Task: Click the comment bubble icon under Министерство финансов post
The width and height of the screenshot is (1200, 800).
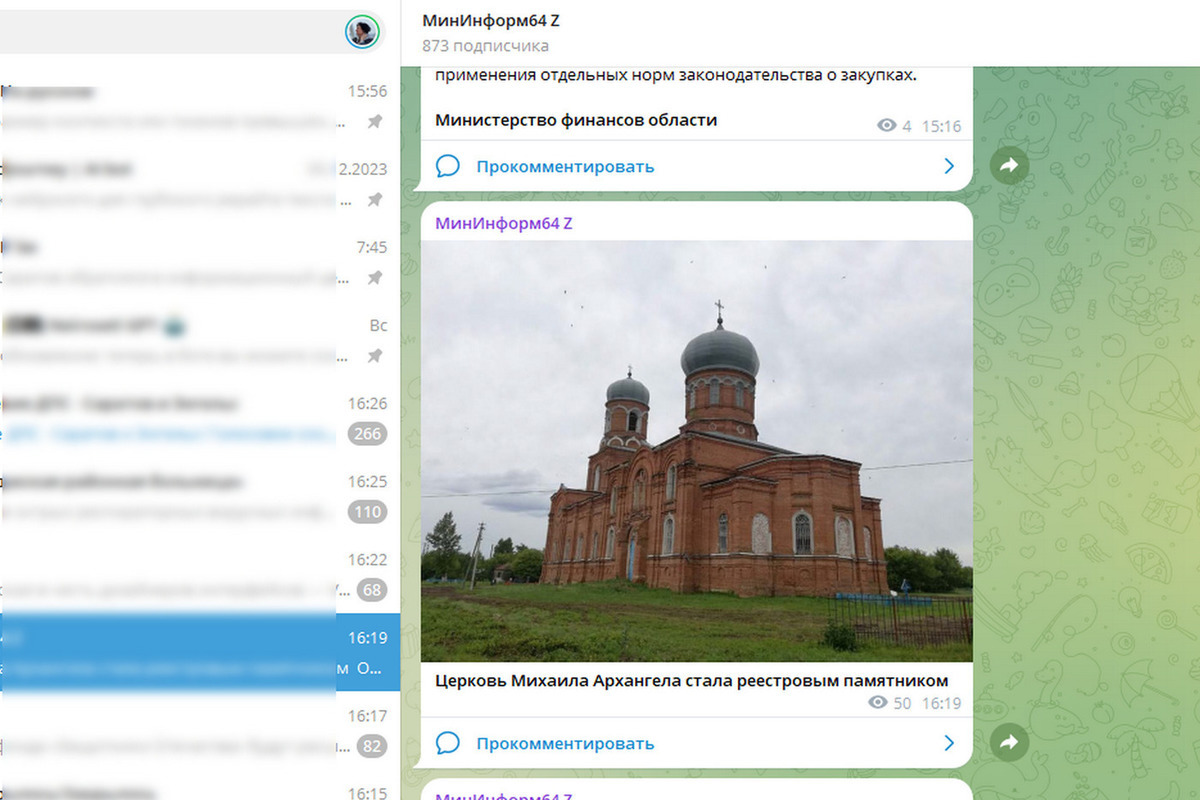Action: tap(448, 166)
